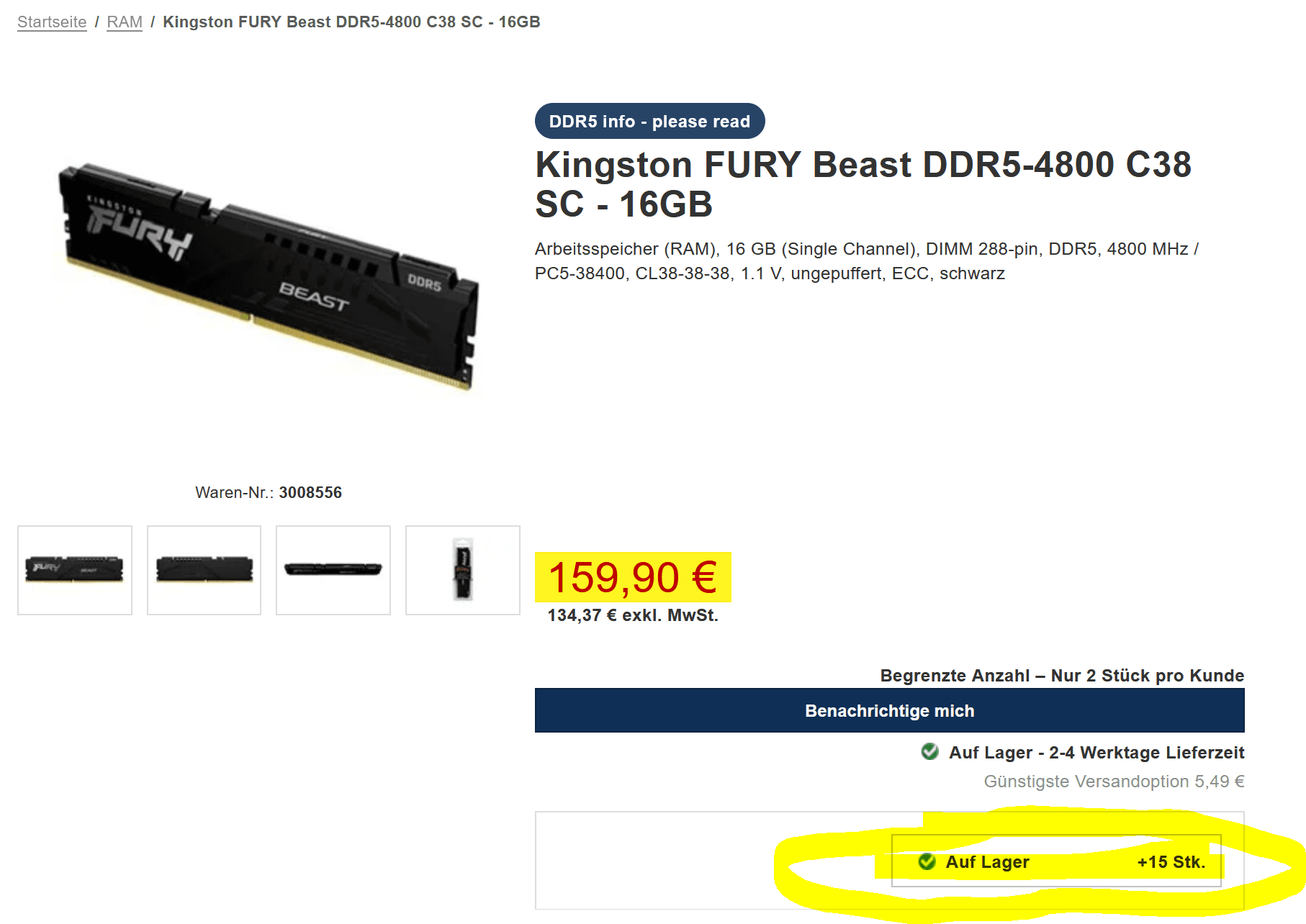Click the product title heading
1306x924 pixels.
pyautogui.click(x=863, y=184)
